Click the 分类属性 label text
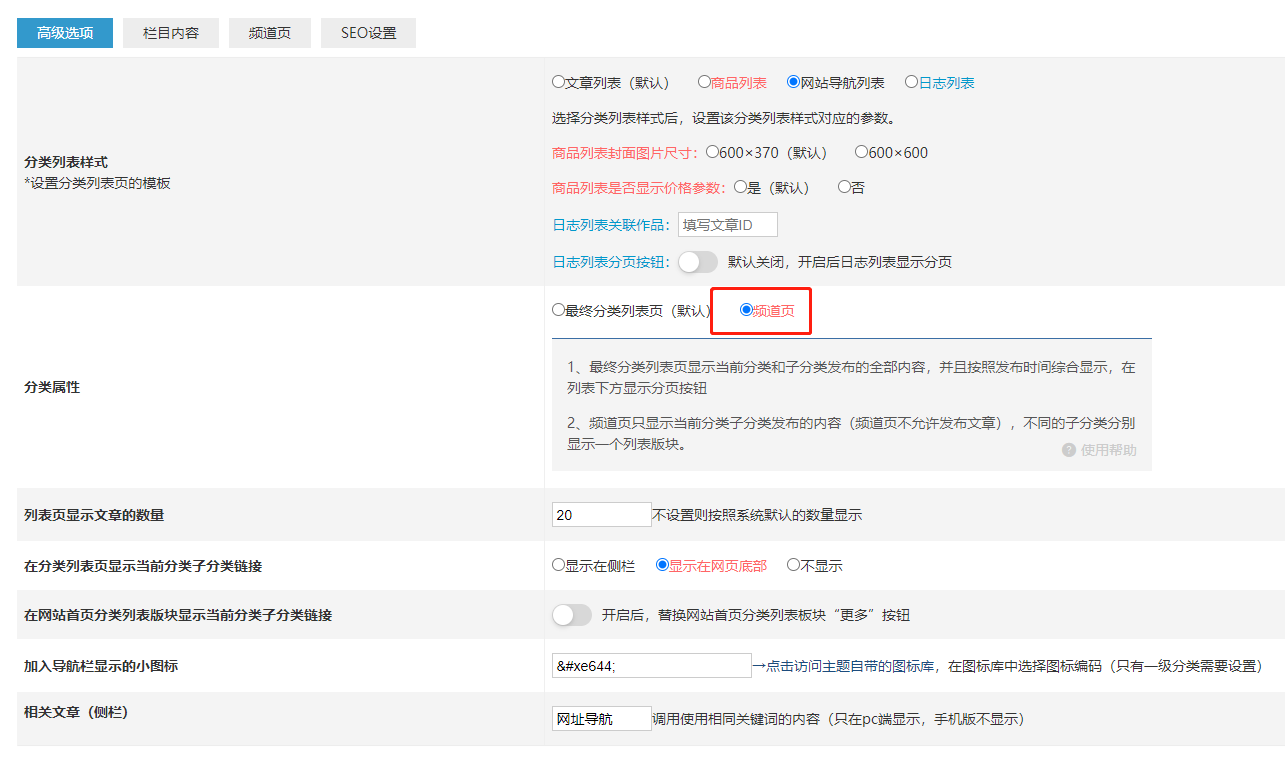 [52, 387]
